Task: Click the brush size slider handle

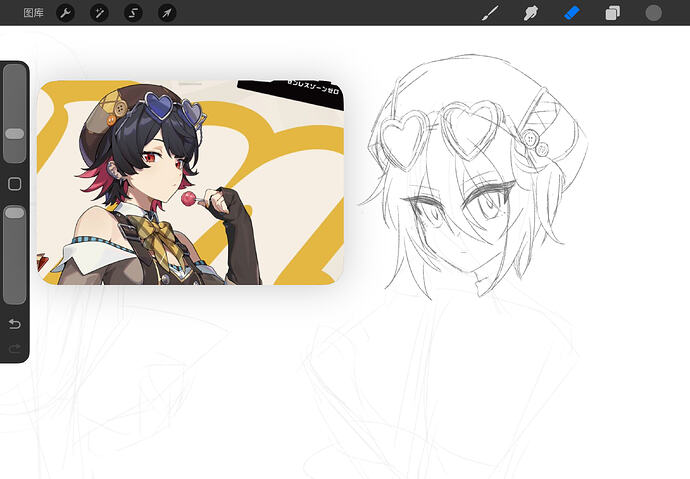Action: coord(15,134)
